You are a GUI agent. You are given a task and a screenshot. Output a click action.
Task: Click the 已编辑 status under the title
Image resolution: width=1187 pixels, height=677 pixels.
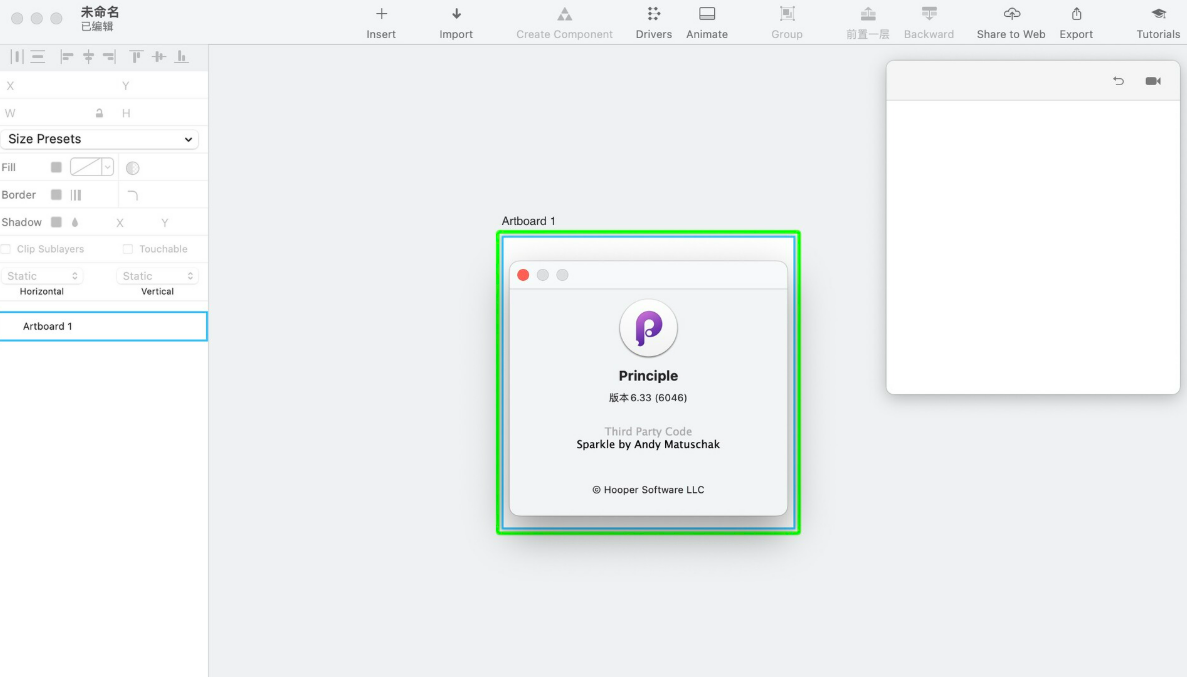coord(97,27)
